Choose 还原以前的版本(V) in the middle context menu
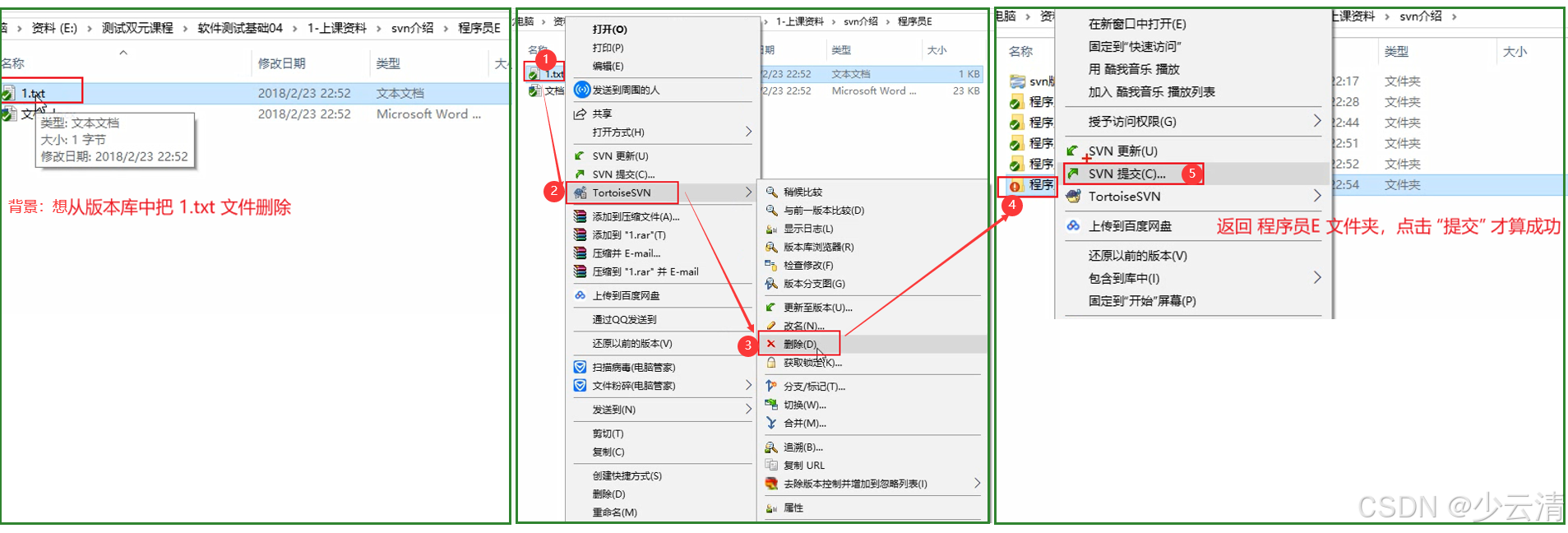This screenshot has width=1568, height=533. (631, 343)
